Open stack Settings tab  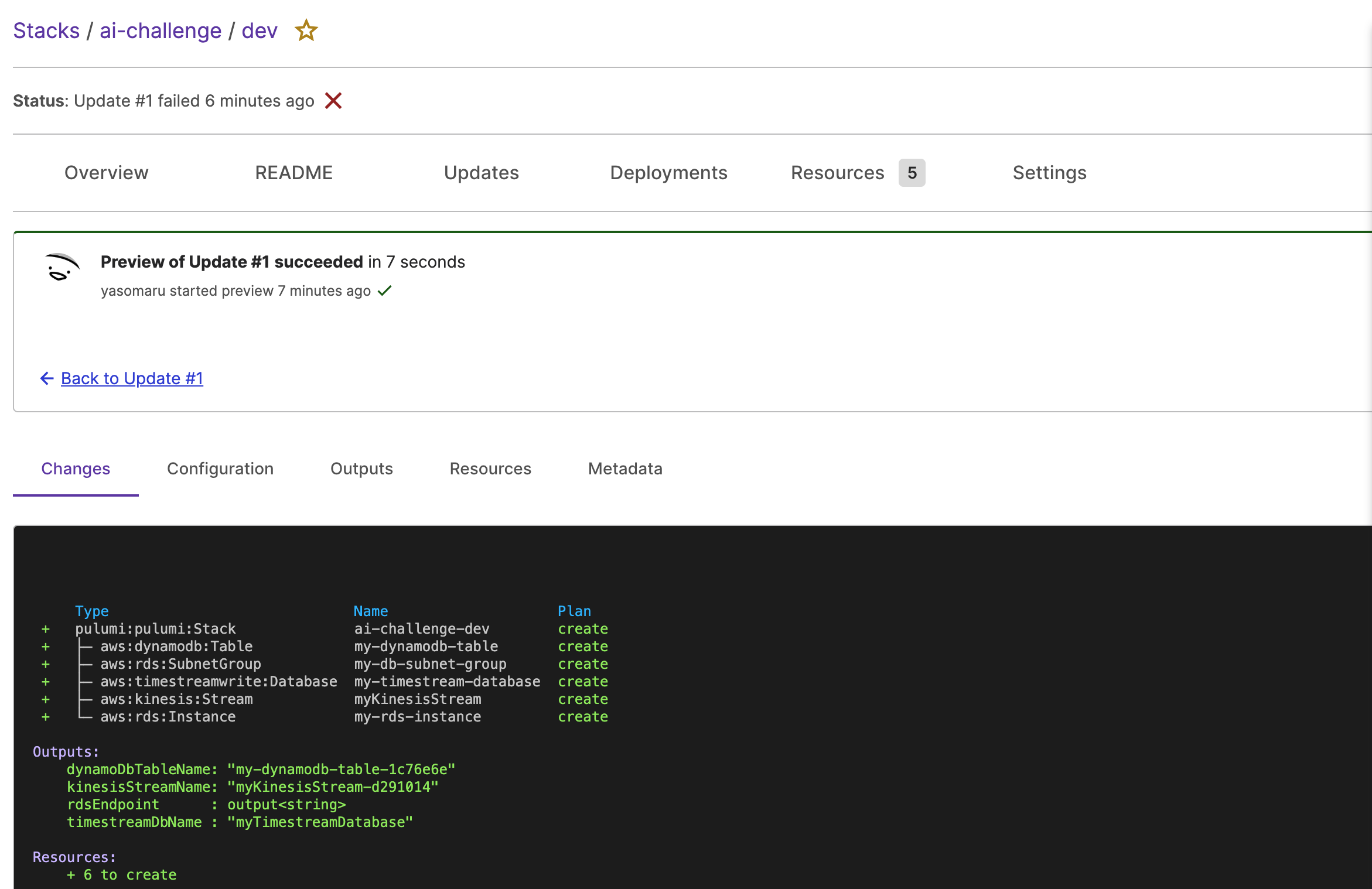(1049, 173)
